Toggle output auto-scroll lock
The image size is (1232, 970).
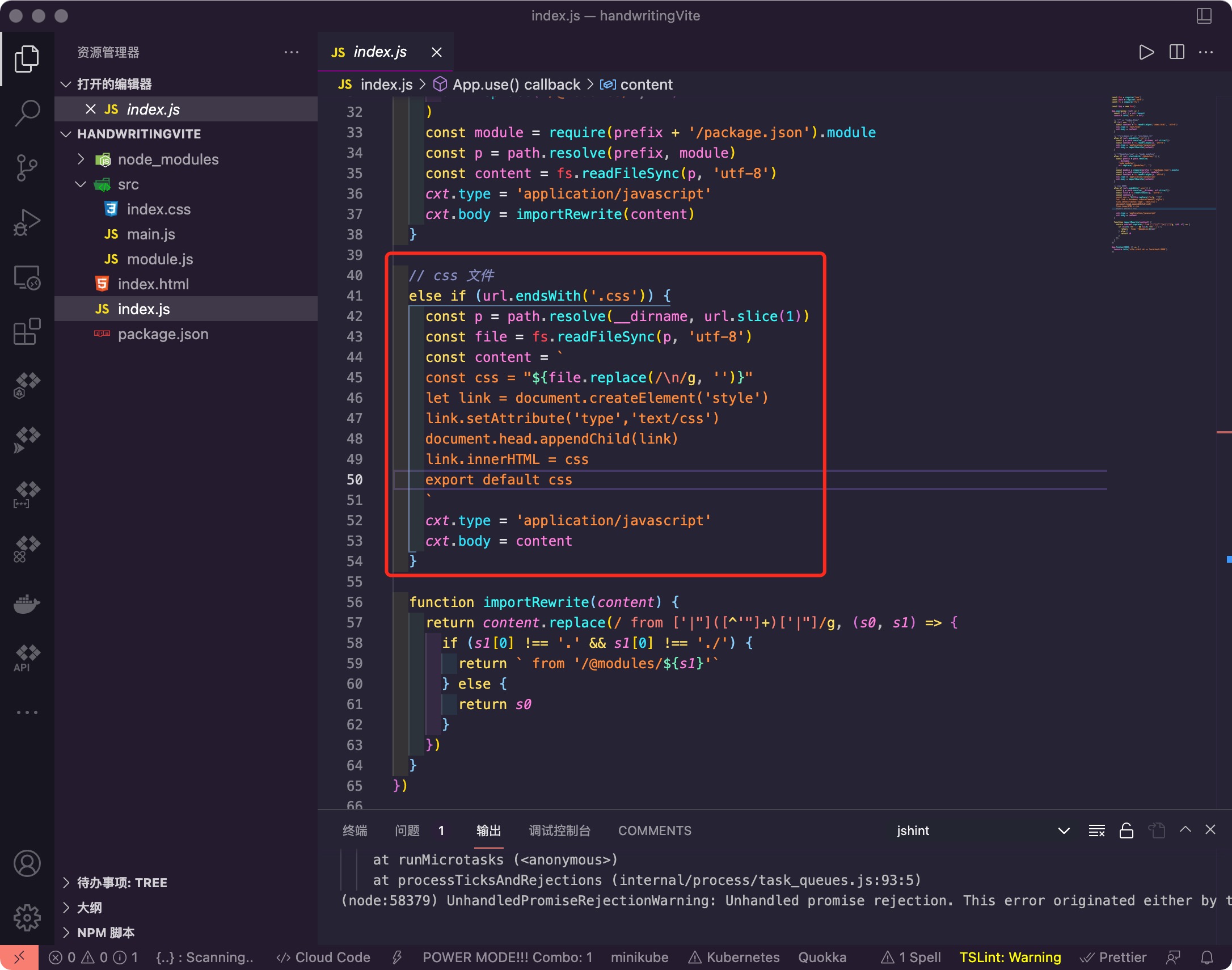tap(1126, 830)
